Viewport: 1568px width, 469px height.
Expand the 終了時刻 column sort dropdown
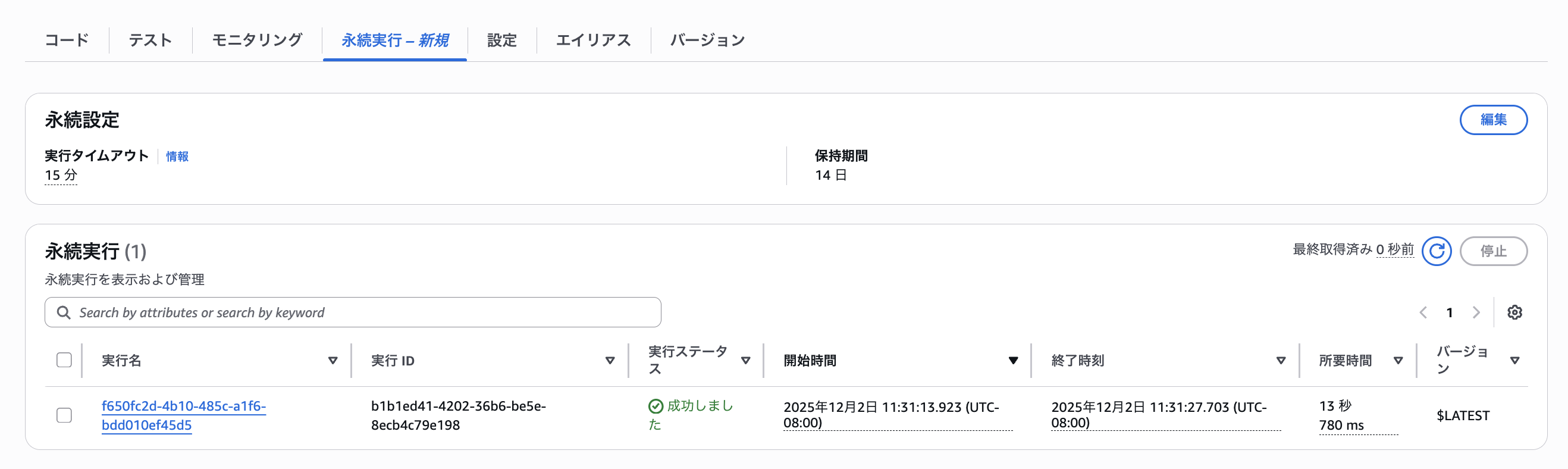point(1281,360)
